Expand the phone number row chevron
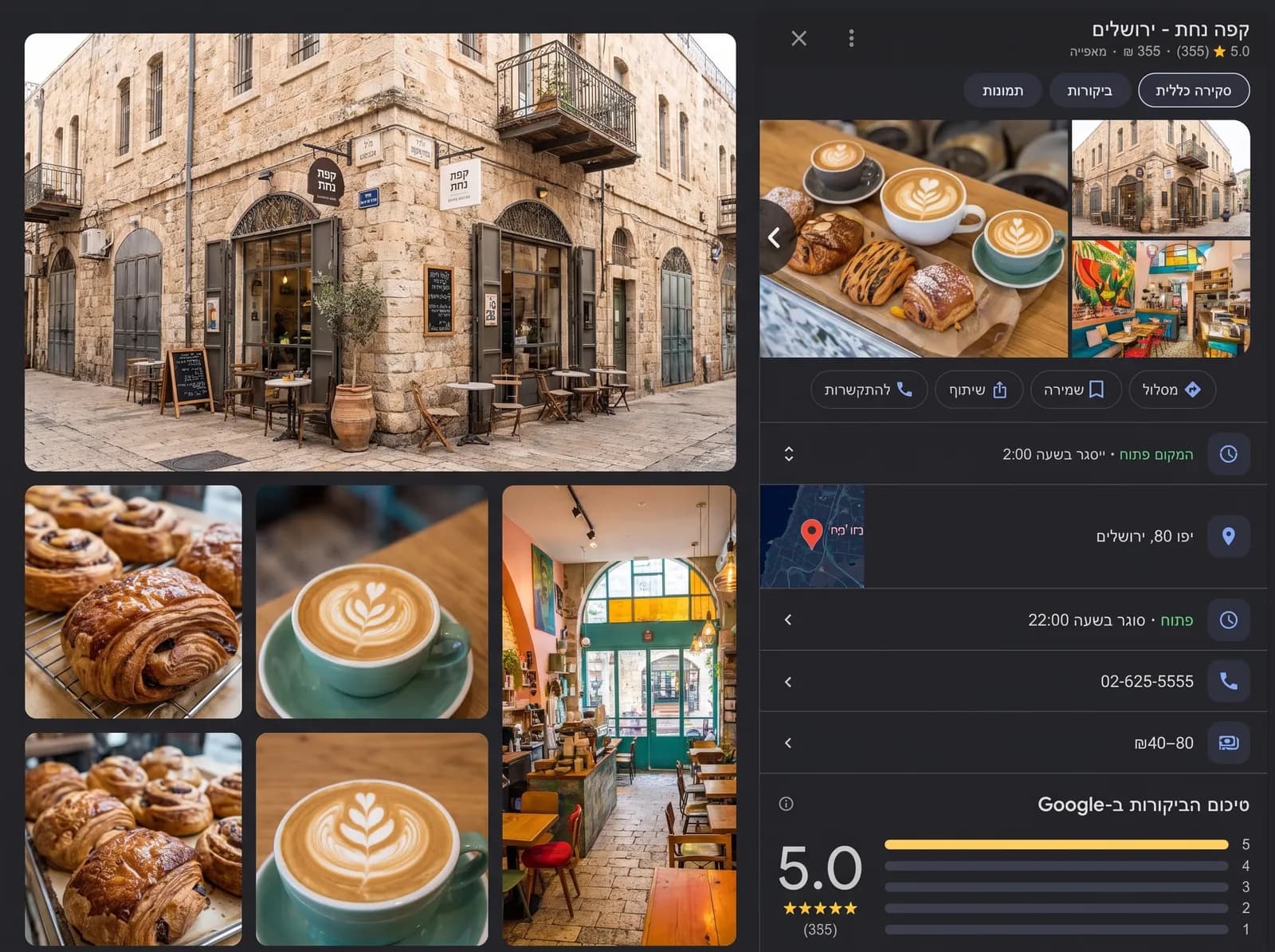Screen dimensions: 1275x952 pos(788,681)
